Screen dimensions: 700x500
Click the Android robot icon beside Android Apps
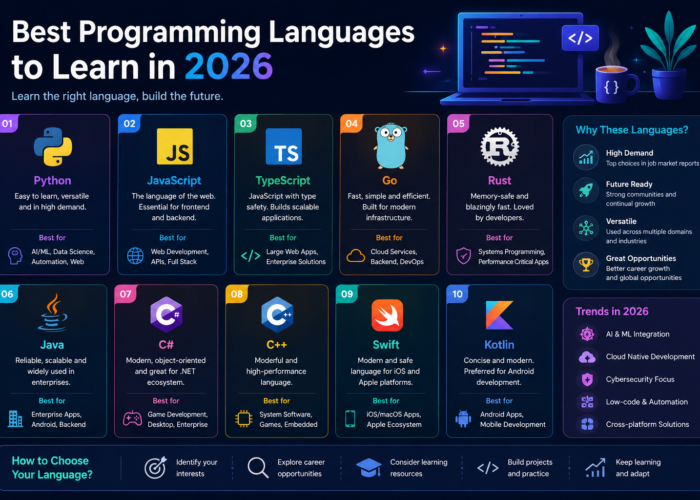click(x=463, y=419)
